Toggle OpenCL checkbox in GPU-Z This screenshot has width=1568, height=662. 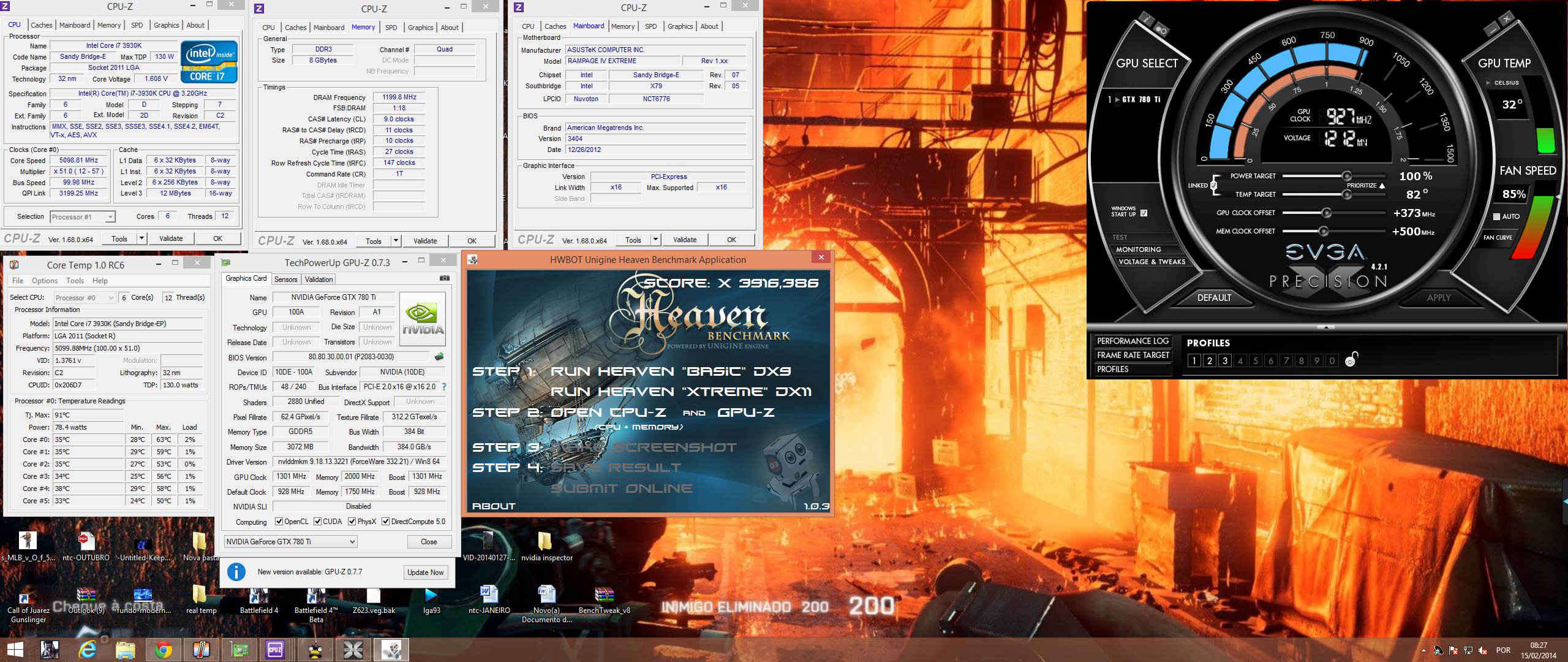click(x=279, y=522)
